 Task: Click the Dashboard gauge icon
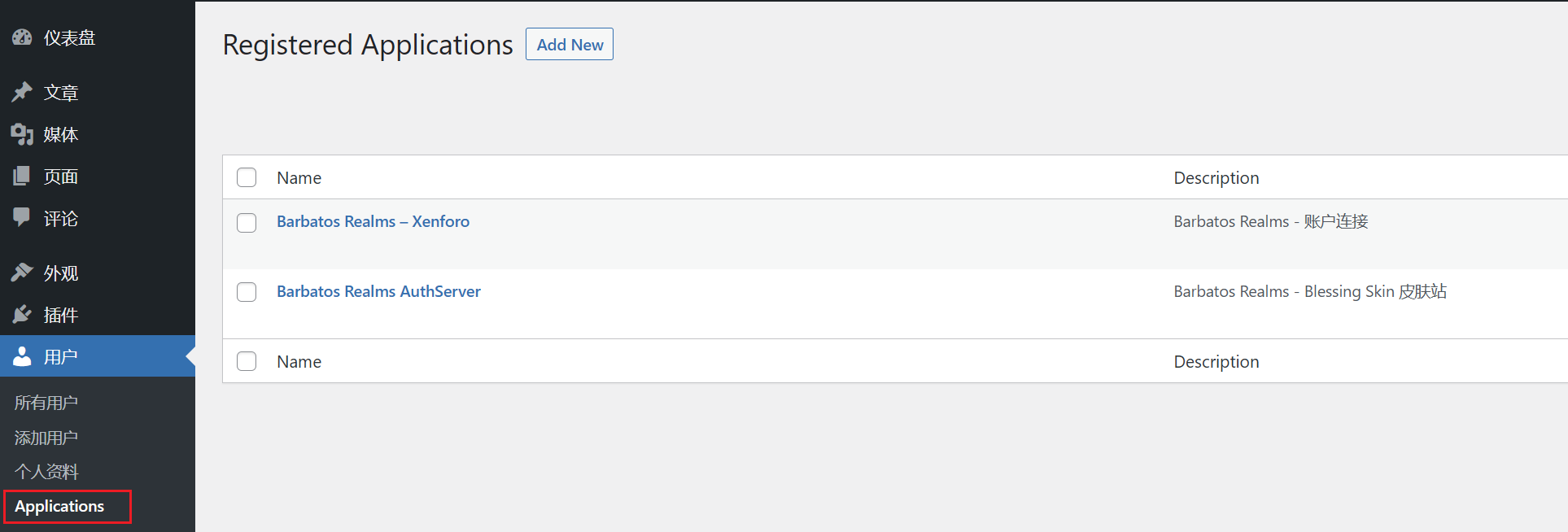click(22, 37)
